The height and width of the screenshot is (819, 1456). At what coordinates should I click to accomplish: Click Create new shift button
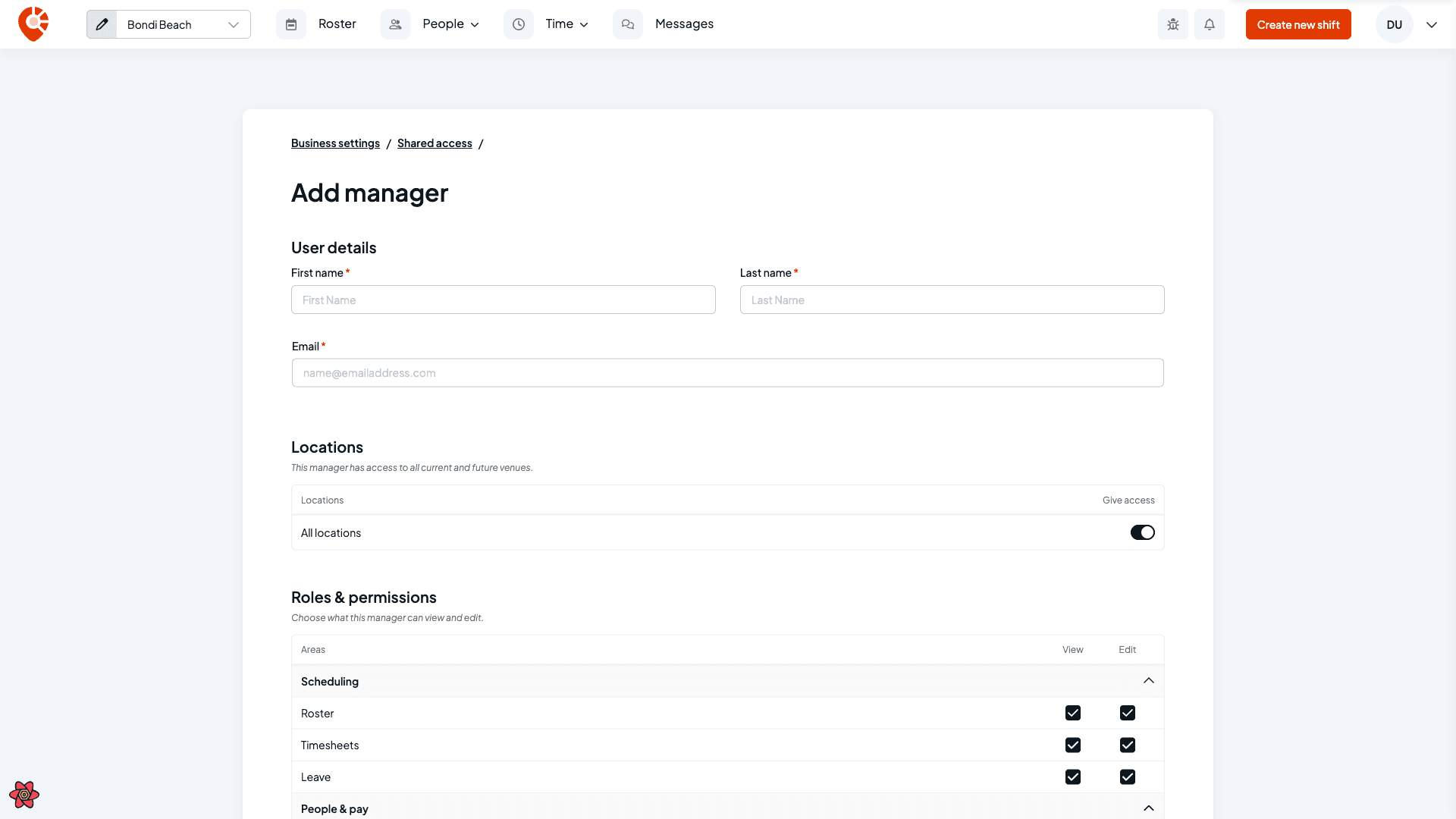(1298, 24)
